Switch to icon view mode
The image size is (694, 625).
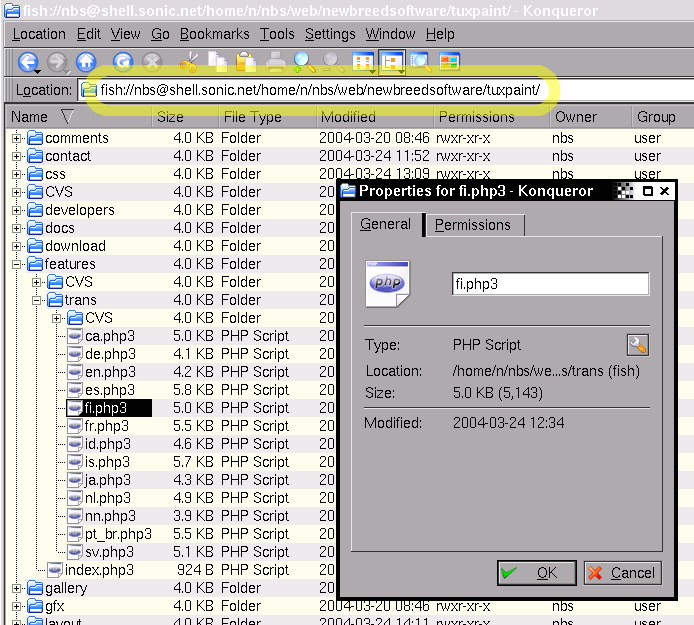coord(363,62)
